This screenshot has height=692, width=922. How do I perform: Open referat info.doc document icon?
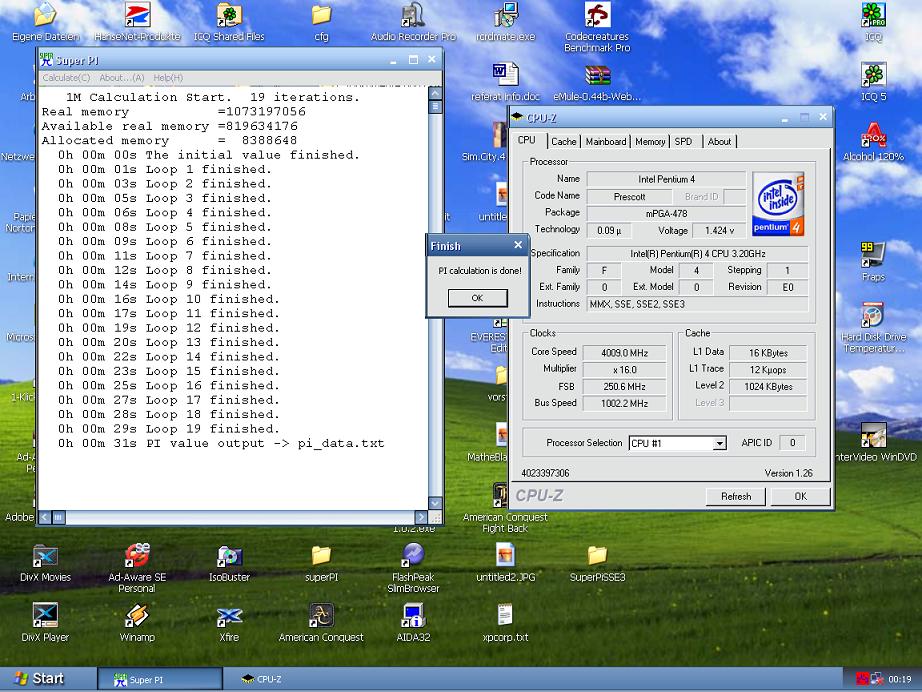click(505, 81)
